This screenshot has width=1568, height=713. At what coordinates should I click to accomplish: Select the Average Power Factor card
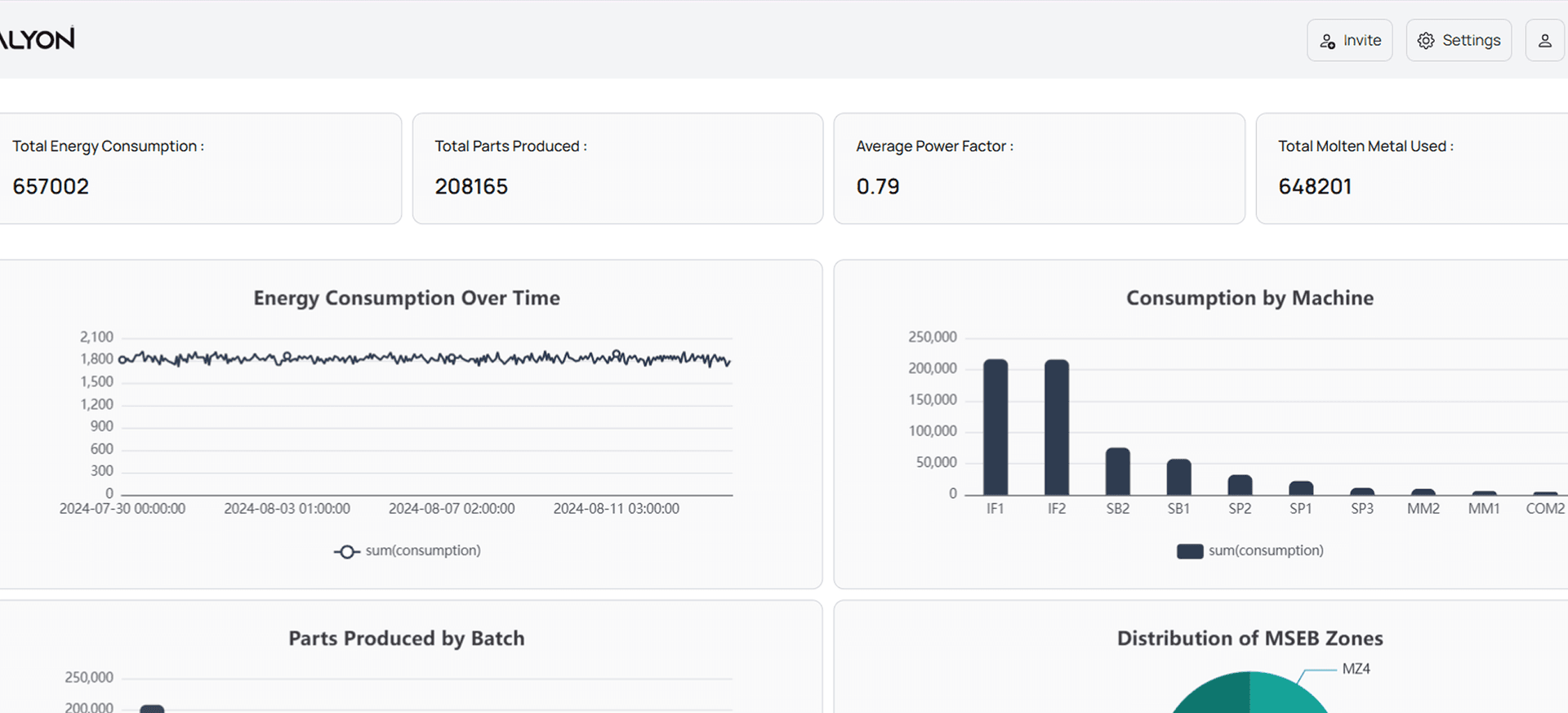coord(1039,168)
